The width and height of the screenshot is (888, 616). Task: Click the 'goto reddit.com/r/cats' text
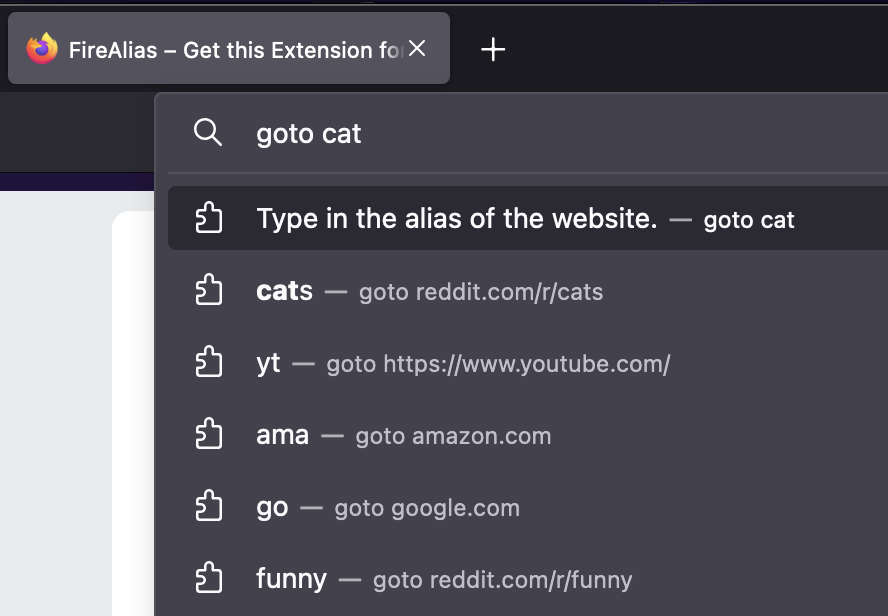481,292
